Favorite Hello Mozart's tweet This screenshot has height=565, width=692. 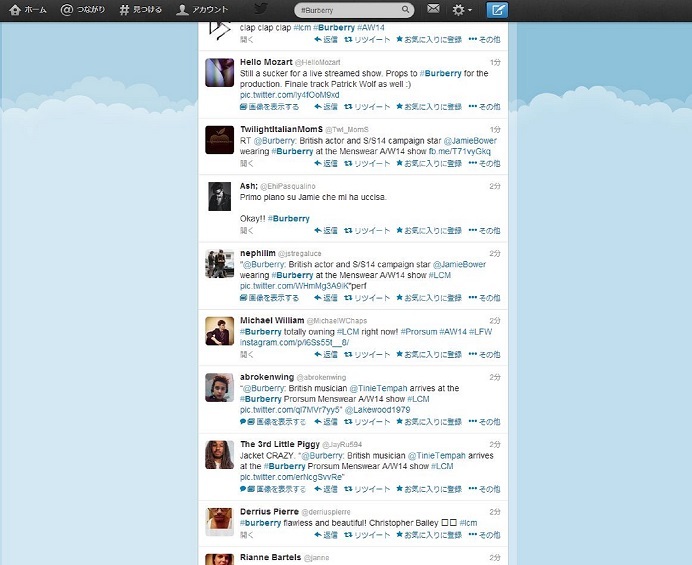(429, 107)
